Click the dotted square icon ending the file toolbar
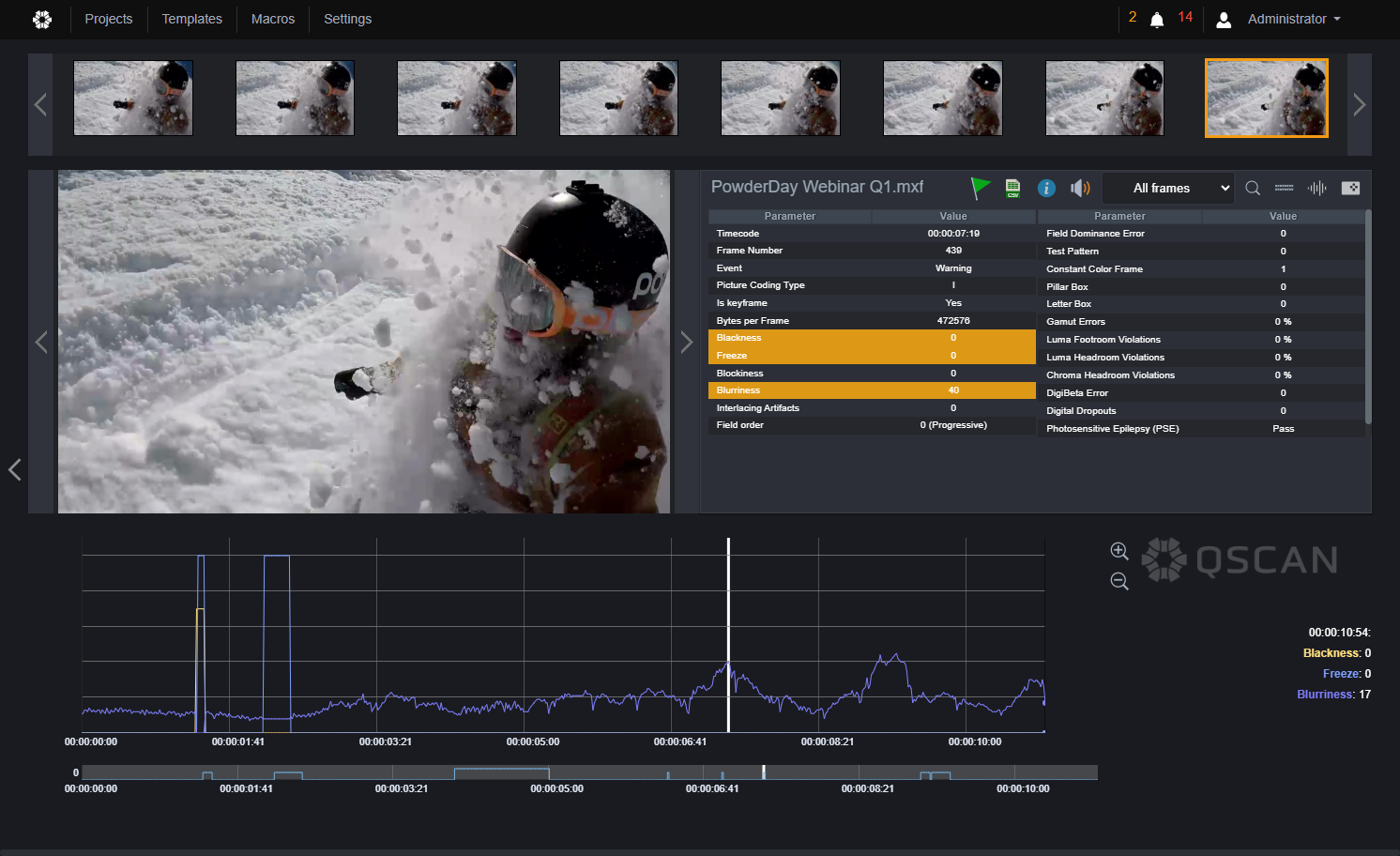The width and height of the screenshot is (1400, 856). pos(1350,188)
